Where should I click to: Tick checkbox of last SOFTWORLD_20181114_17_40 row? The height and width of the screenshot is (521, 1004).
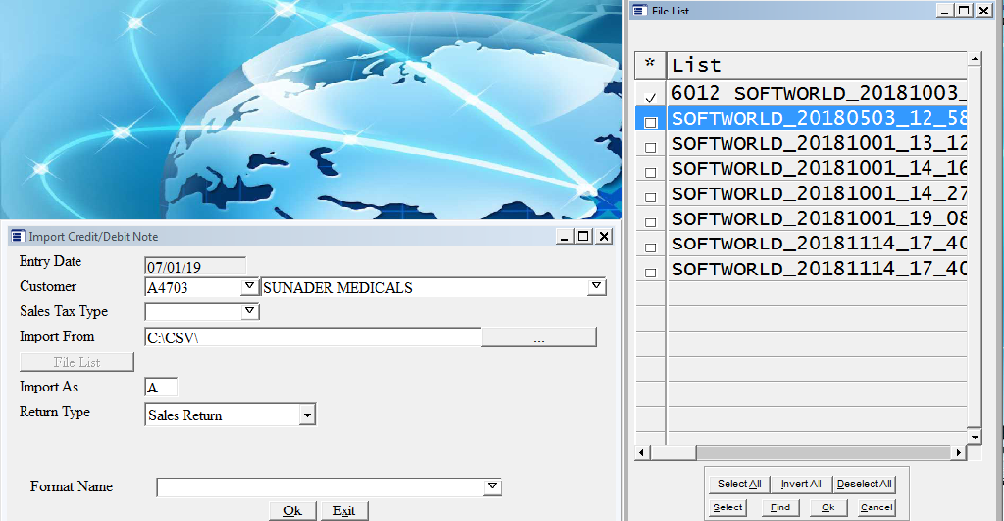coord(651,272)
